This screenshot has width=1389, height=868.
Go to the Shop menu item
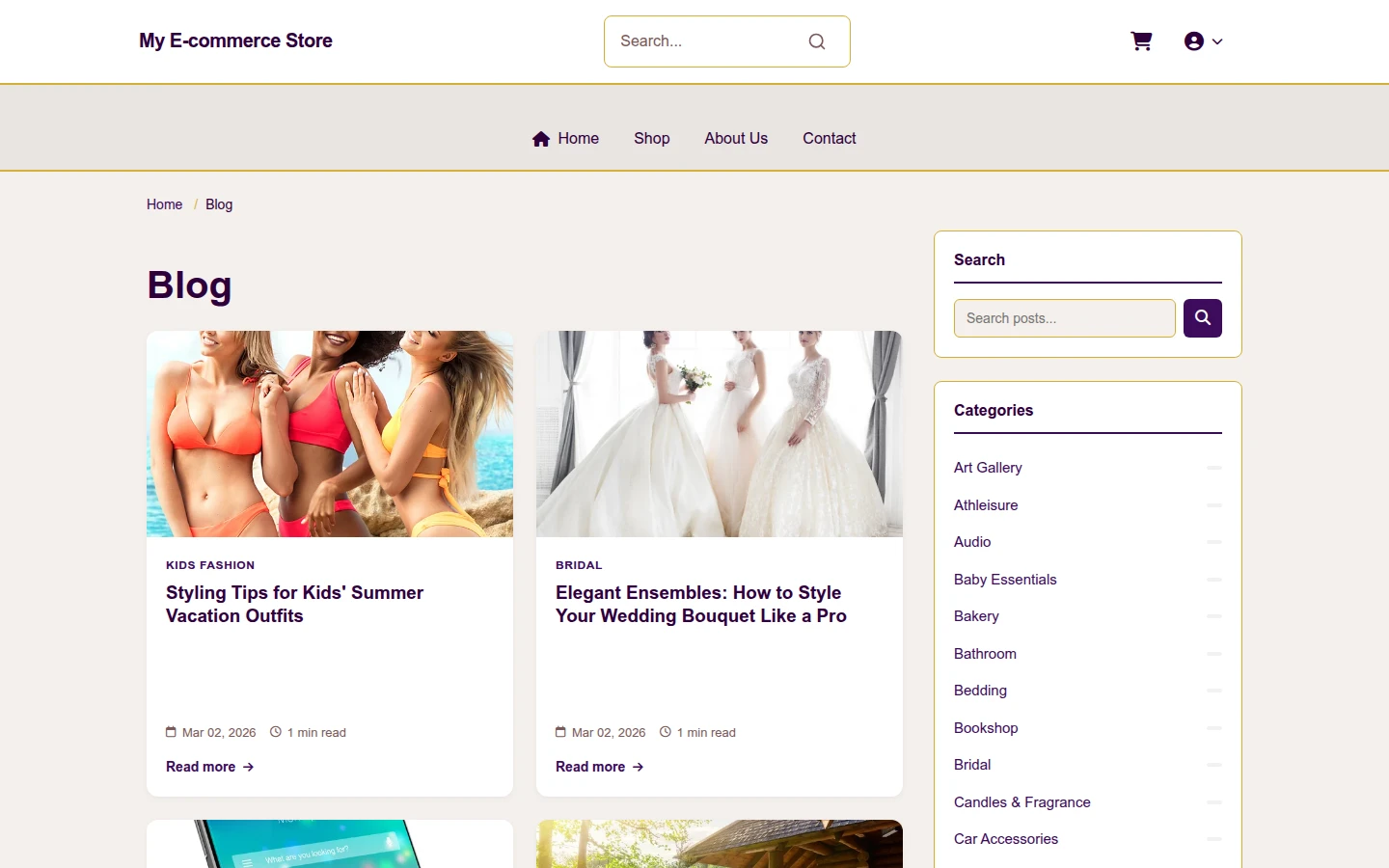(652, 139)
